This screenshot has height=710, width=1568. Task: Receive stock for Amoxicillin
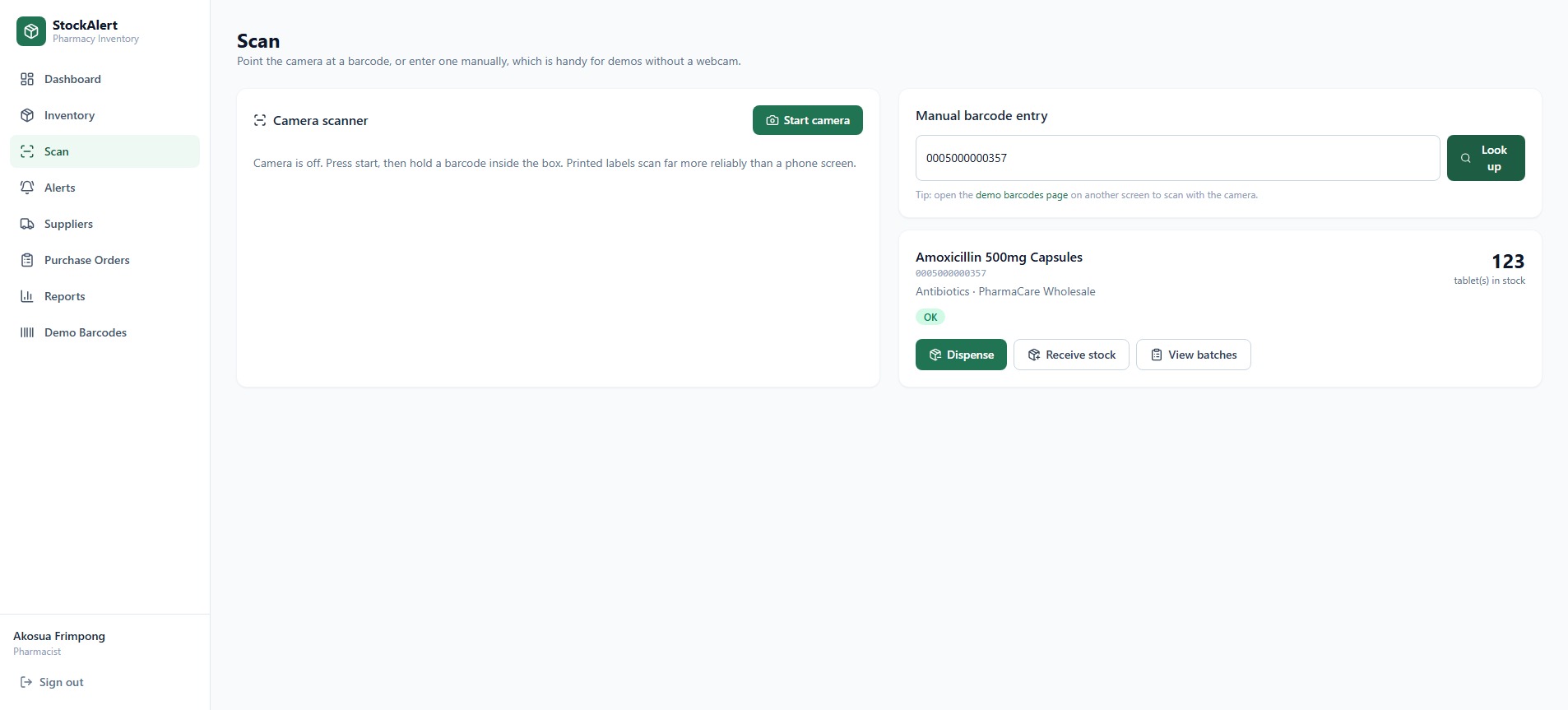click(x=1071, y=355)
